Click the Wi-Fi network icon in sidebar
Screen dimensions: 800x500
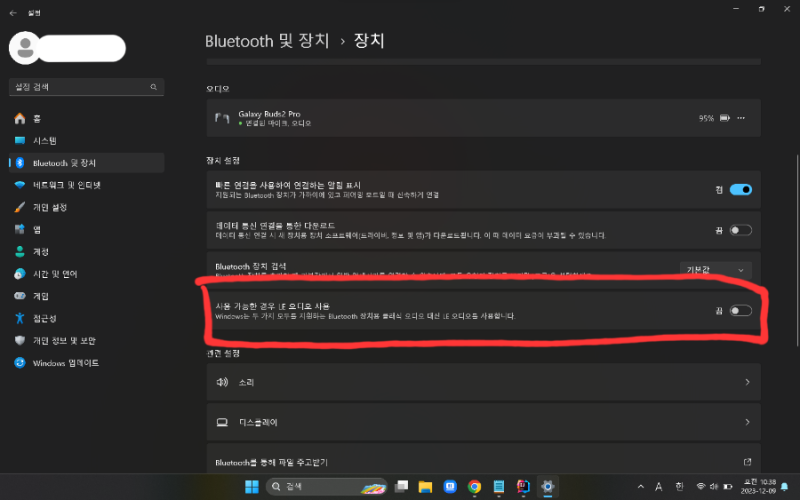pyautogui.click(x=20, y=185)
